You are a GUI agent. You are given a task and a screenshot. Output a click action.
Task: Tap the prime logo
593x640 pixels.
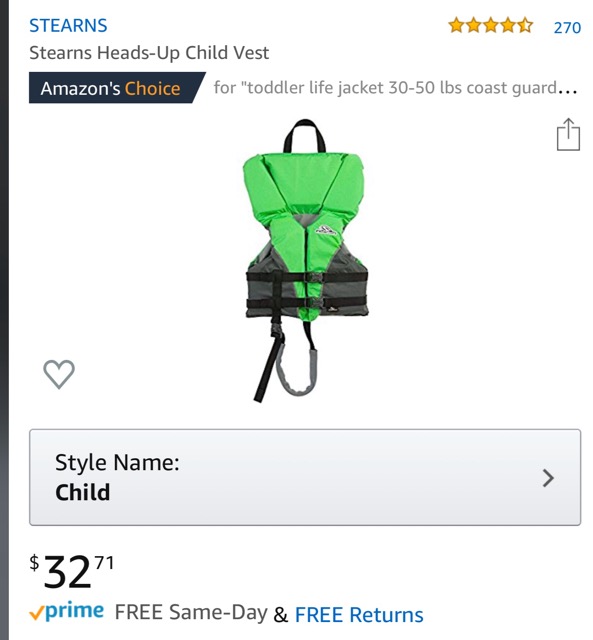pos(66,612)
